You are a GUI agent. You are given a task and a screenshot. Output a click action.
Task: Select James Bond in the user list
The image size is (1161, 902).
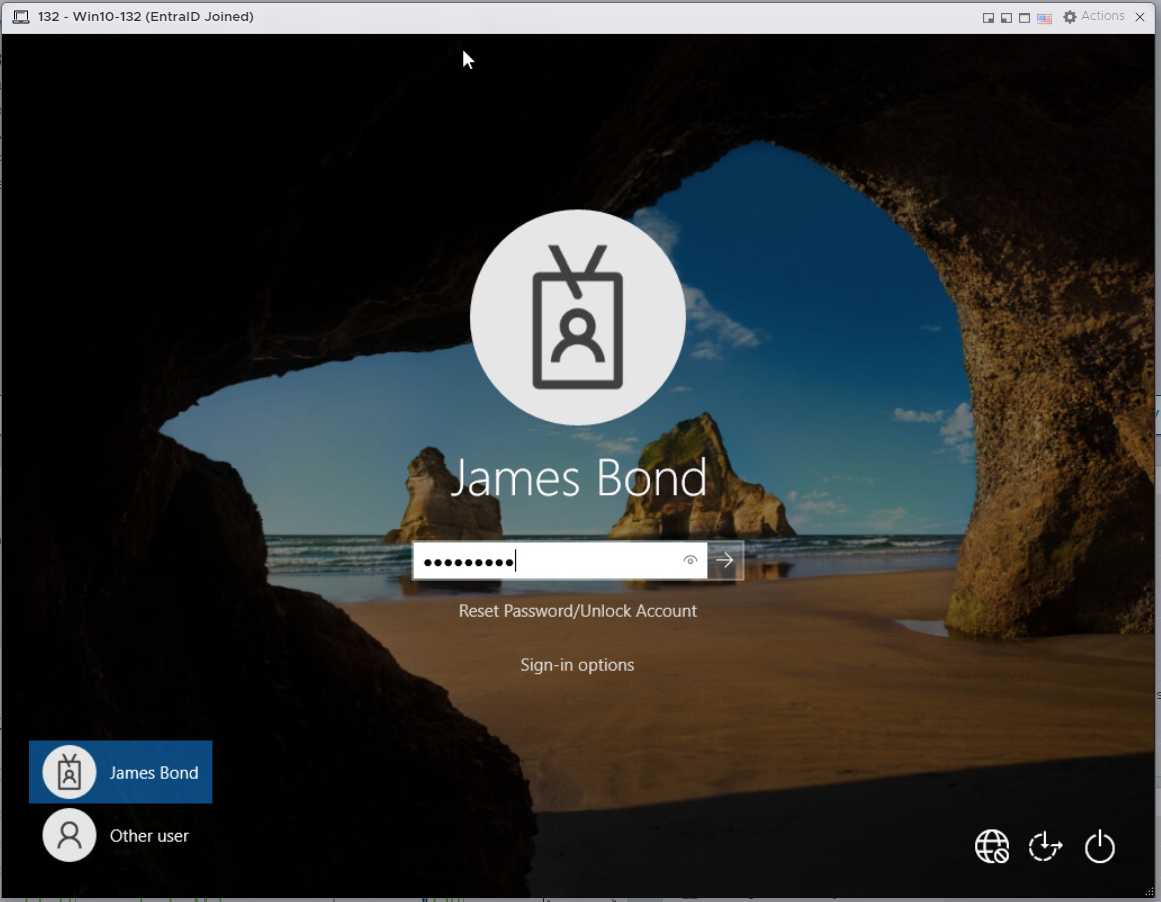120,772
